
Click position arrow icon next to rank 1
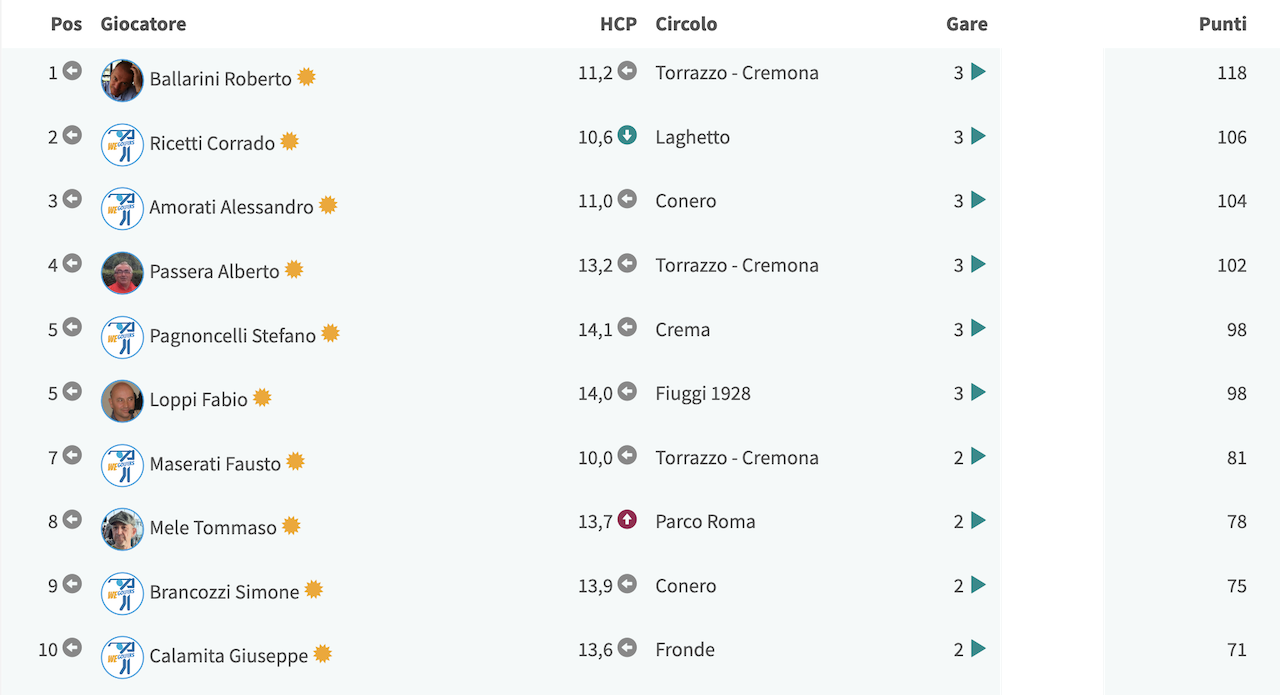(x=72, y=71)
